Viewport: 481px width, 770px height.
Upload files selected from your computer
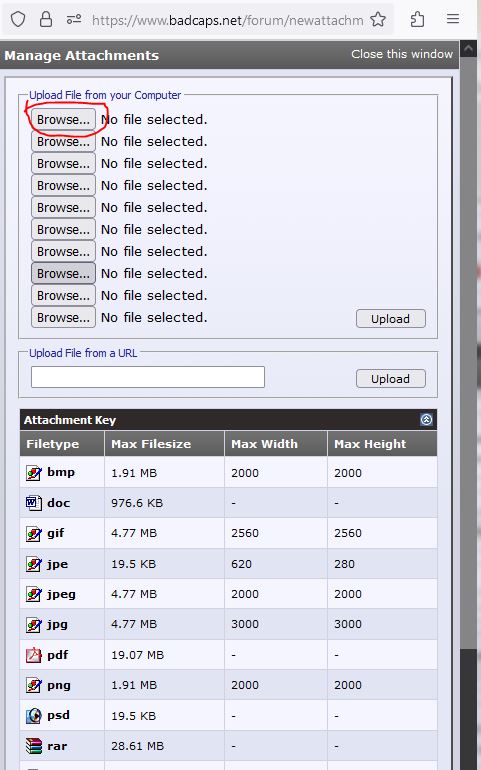click(x=391, y=319)
